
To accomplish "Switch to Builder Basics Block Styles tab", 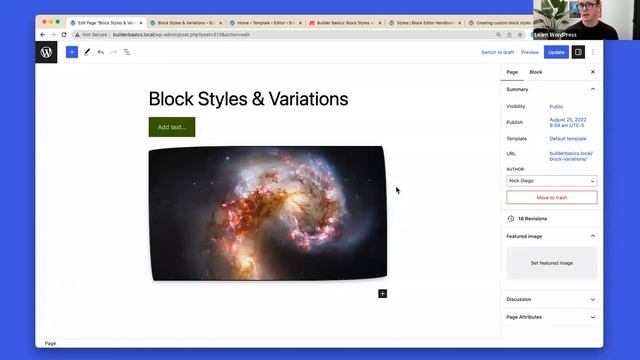I will coord(345,23).
